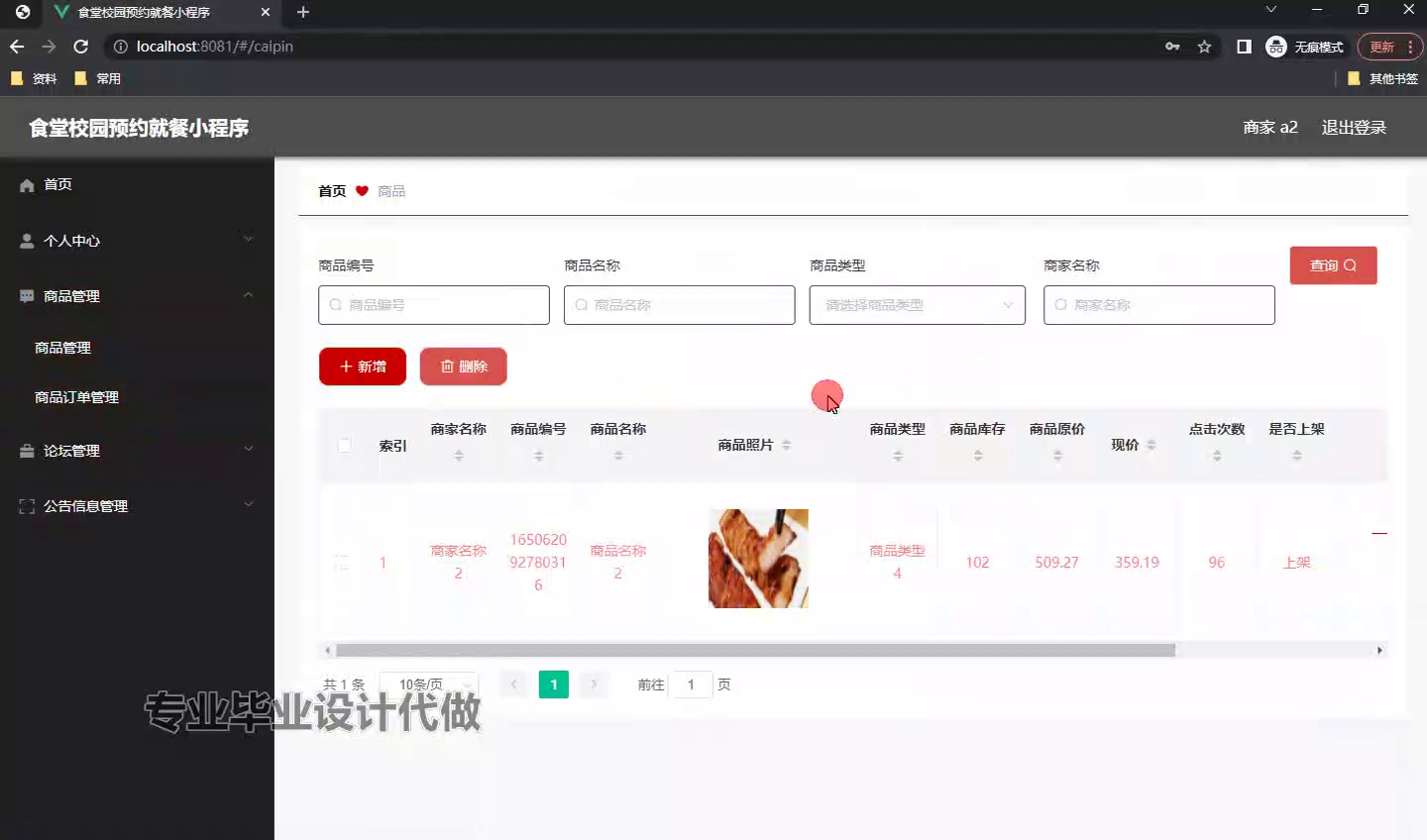1427x840 pixels.
Task: Check the select-all header checkbox
Action: [x=344, y=446]
